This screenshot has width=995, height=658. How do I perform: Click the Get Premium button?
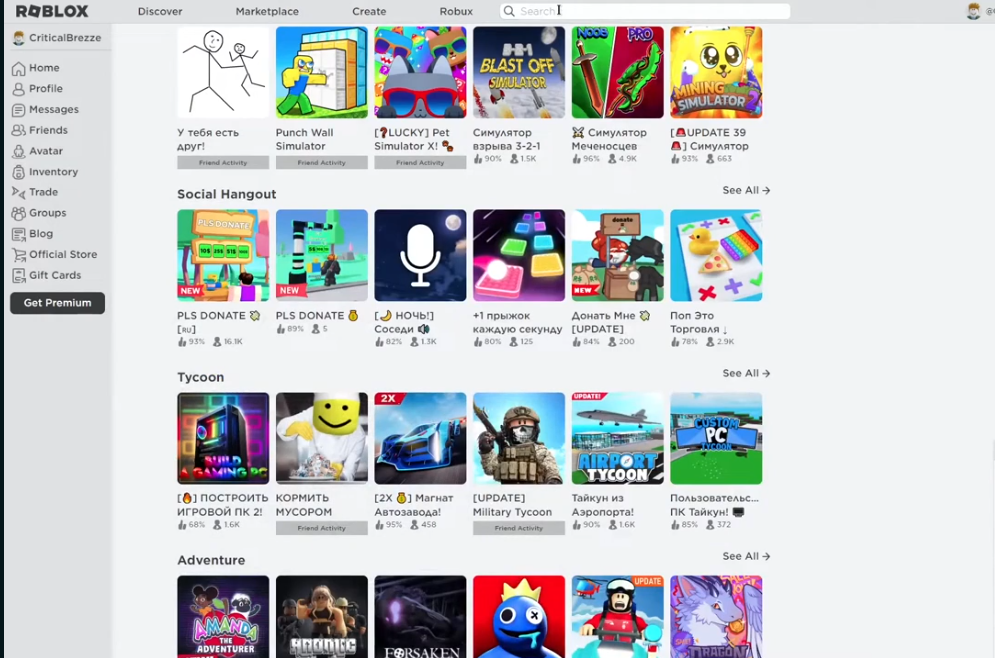pos(58,303)
